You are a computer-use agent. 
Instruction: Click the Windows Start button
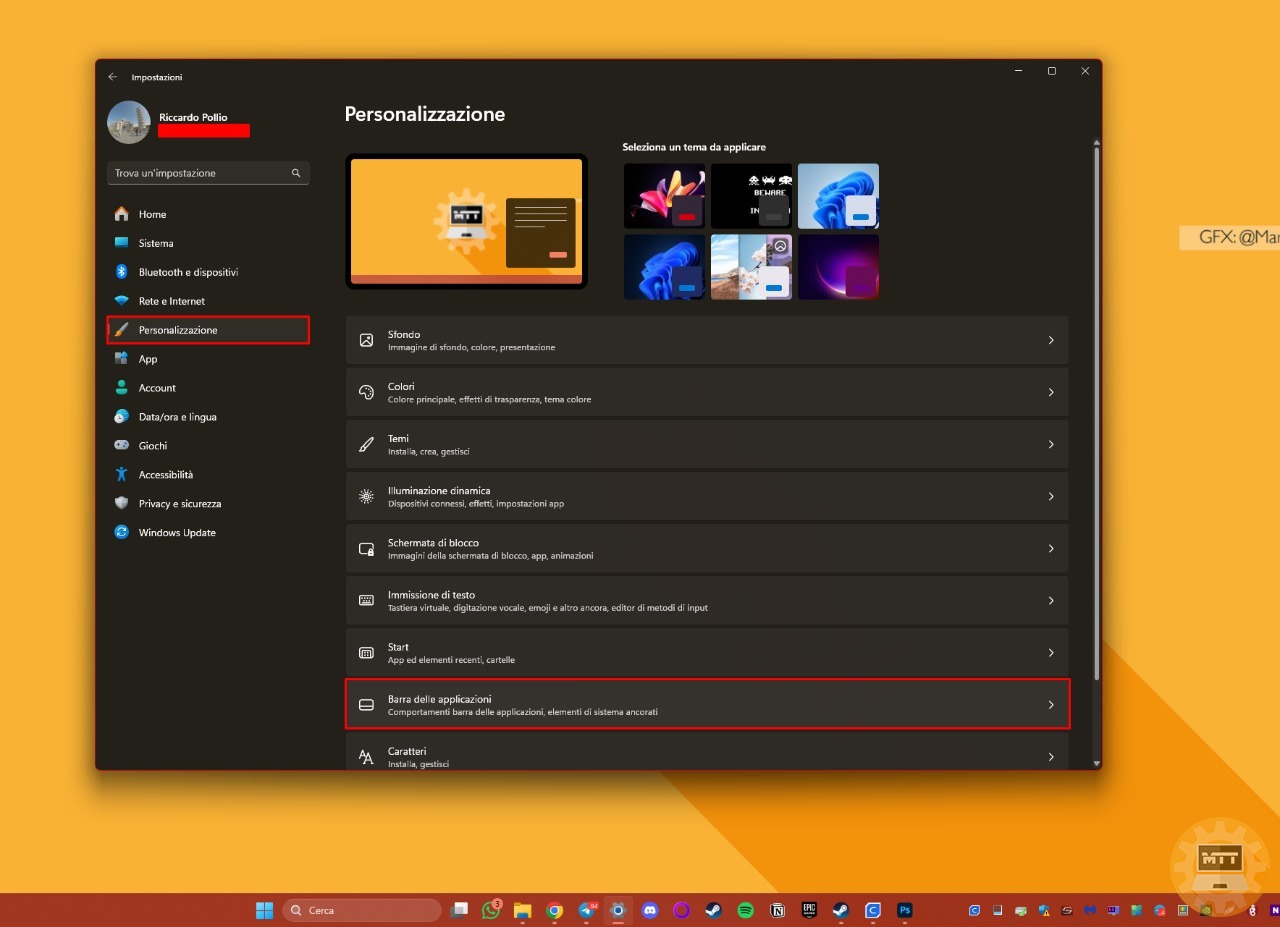[x=264, y=910]
